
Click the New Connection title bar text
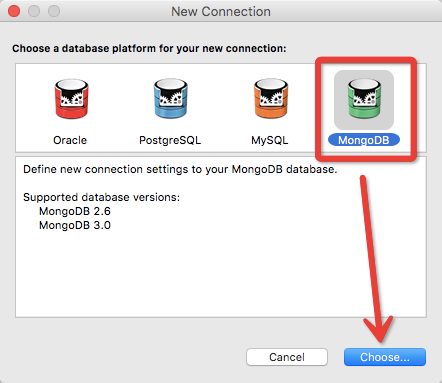(x=221, y=12)
